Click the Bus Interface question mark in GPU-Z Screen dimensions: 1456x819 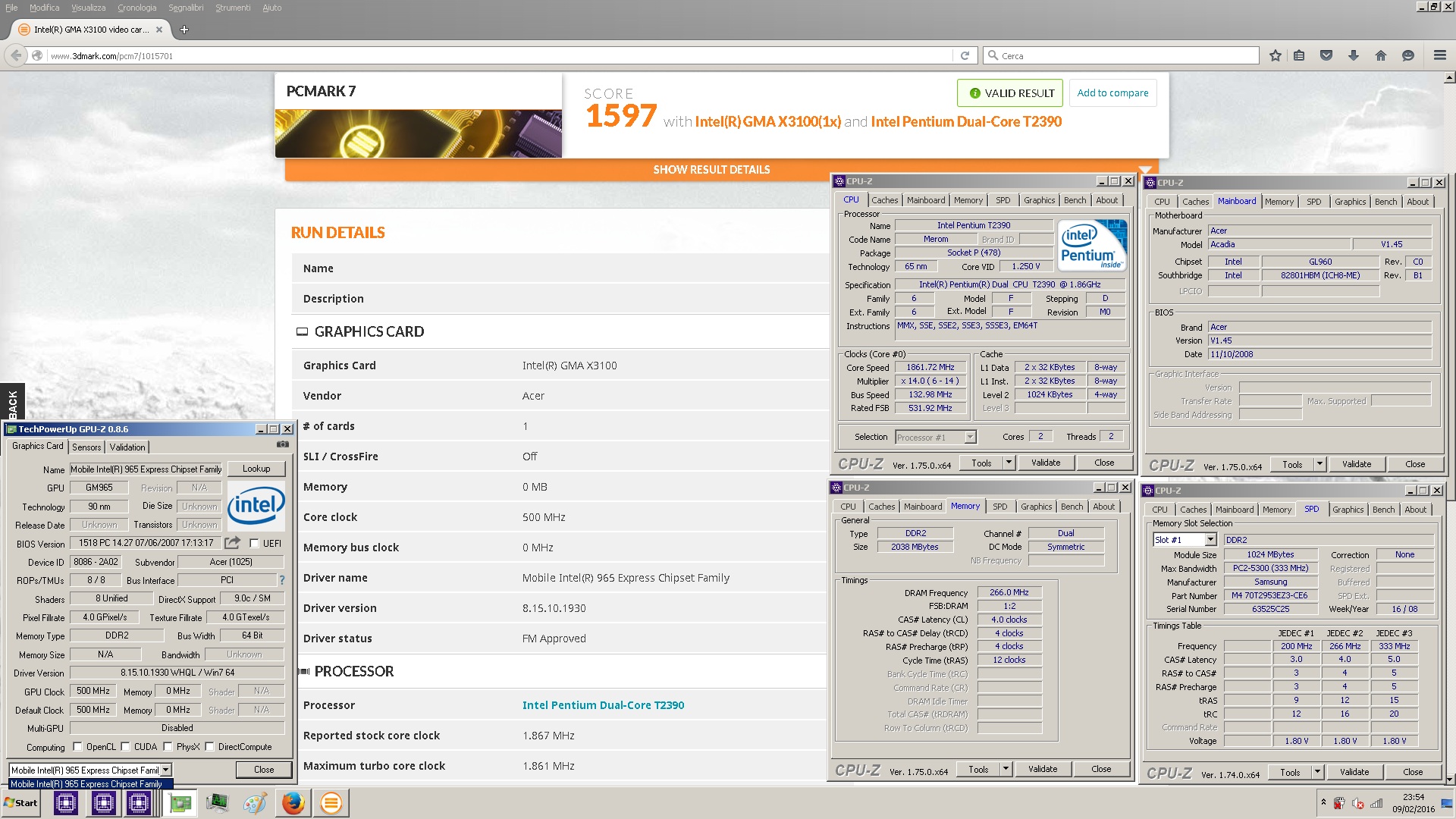pyautogui.click(x=282, y=580)
